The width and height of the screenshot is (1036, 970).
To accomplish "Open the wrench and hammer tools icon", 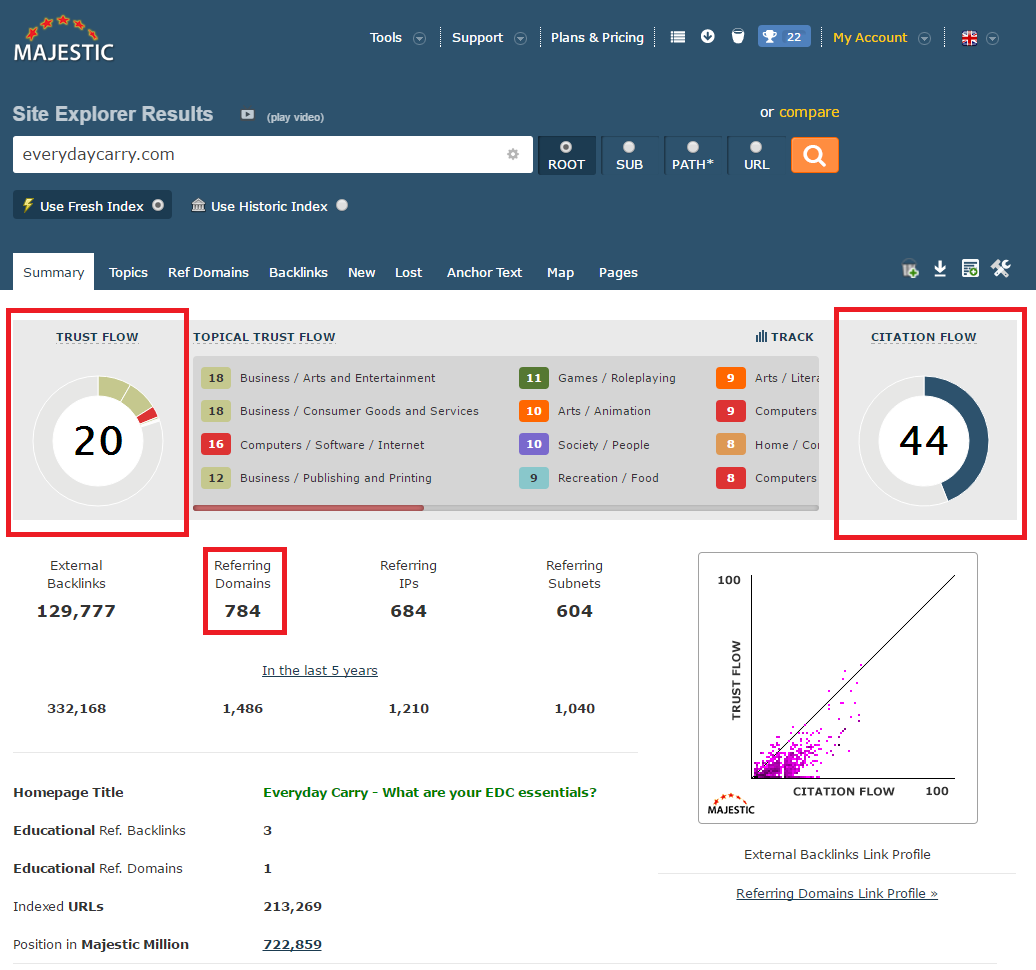I will tap(1000, 268).
